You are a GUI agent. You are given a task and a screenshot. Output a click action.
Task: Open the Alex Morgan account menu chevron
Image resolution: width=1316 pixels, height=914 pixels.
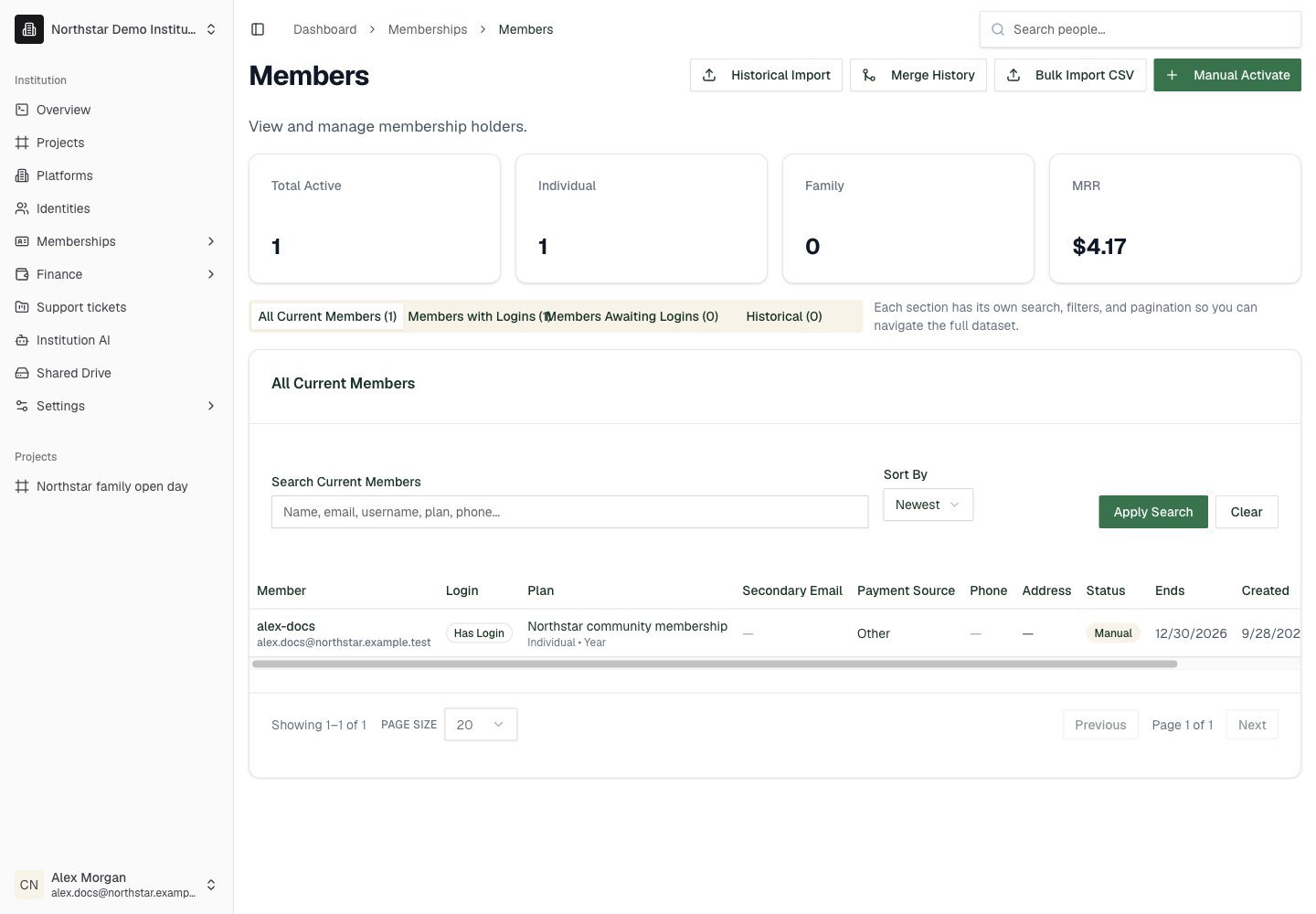tap(211, 885)
